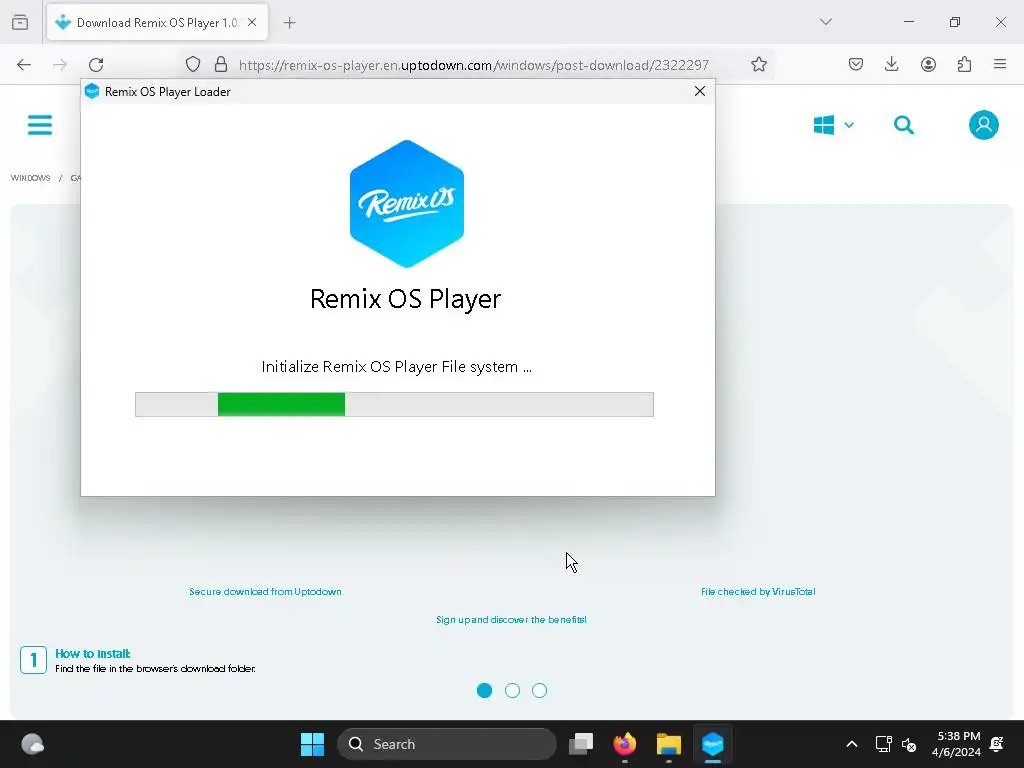This screenshot has height=768, width=1024.
Task: Open Firefox View in the tab bar
Action: point(20,23)
